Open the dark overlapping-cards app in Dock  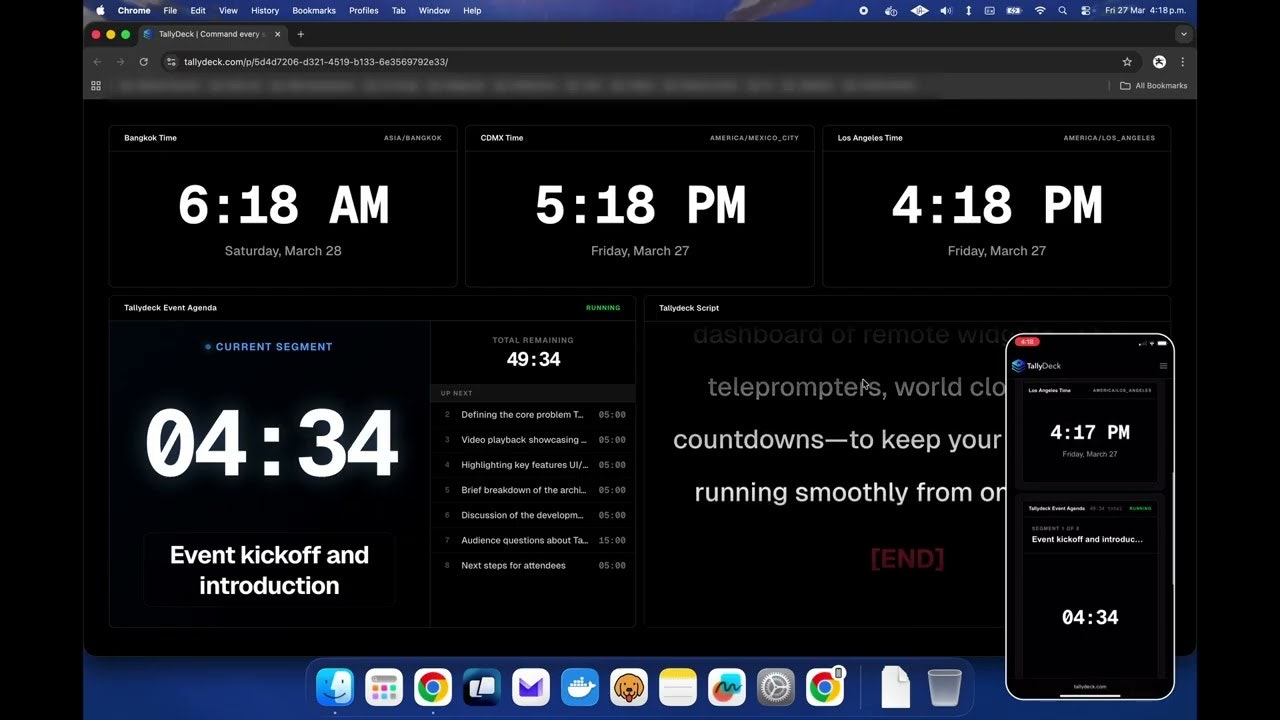482,687
